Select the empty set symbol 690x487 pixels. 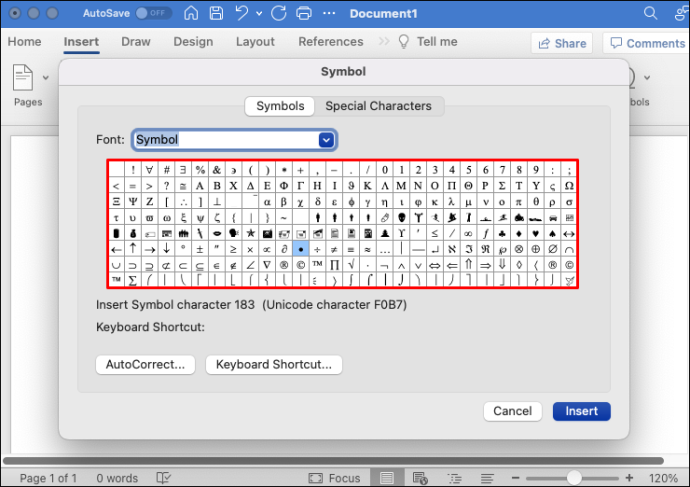pos(552,249)
